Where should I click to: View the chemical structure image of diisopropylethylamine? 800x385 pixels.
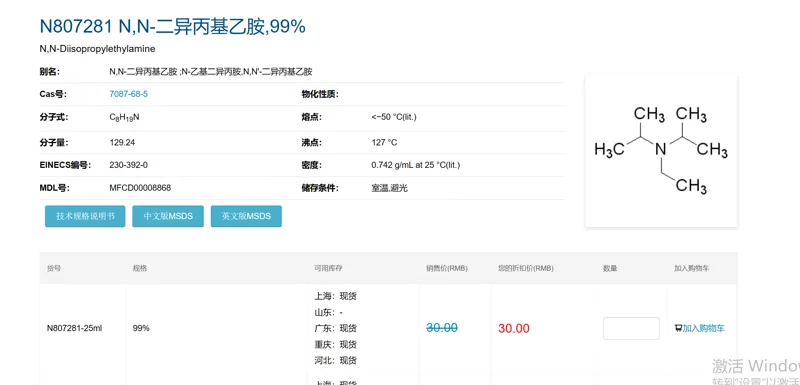661,151
